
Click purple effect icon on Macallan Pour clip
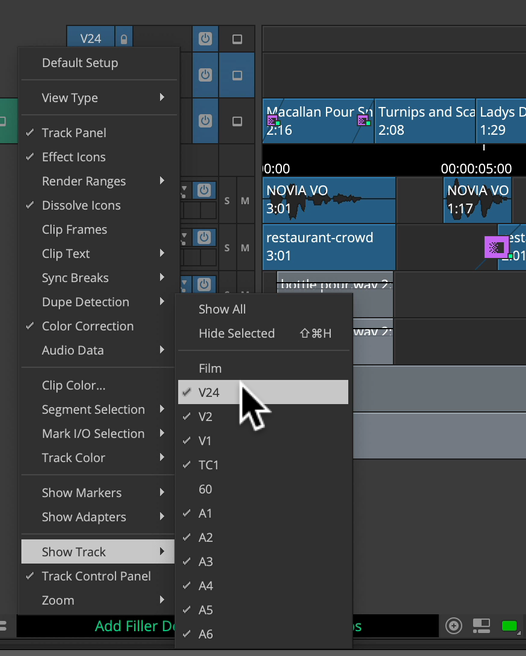point(273,121)
